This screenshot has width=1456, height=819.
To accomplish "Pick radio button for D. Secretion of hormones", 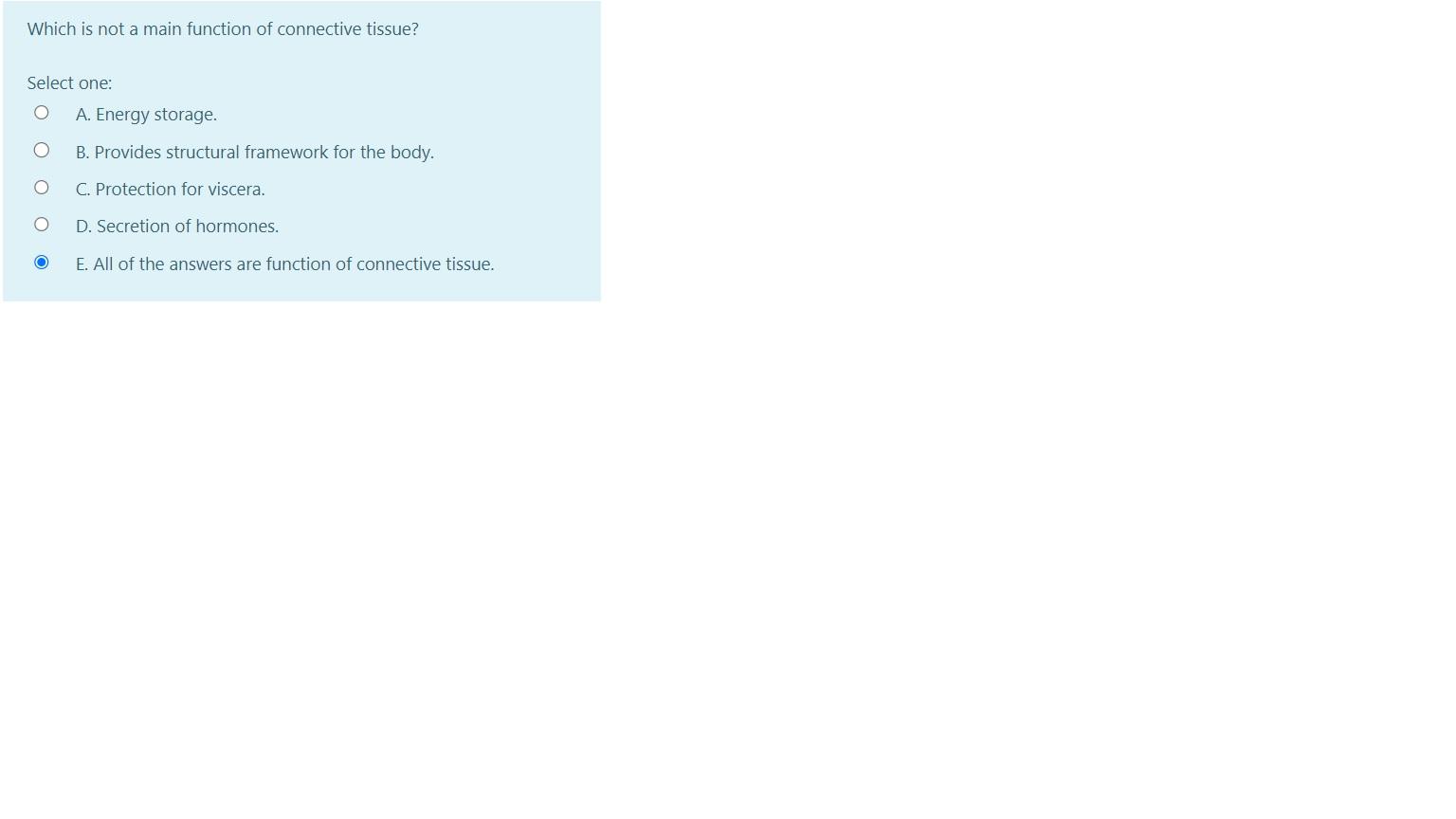I will (42, 225).
